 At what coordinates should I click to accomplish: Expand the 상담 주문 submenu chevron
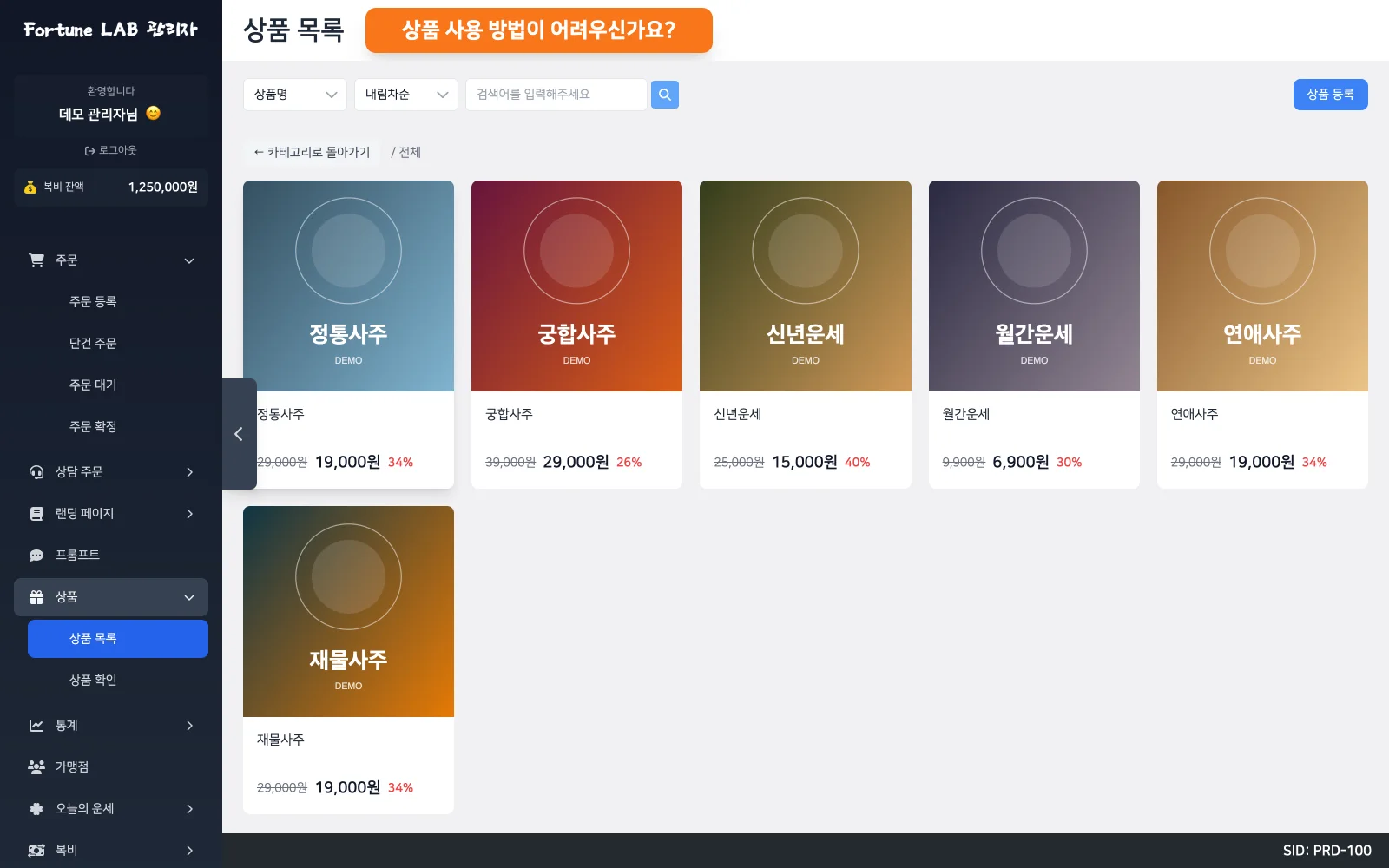[x=189, y=472]
